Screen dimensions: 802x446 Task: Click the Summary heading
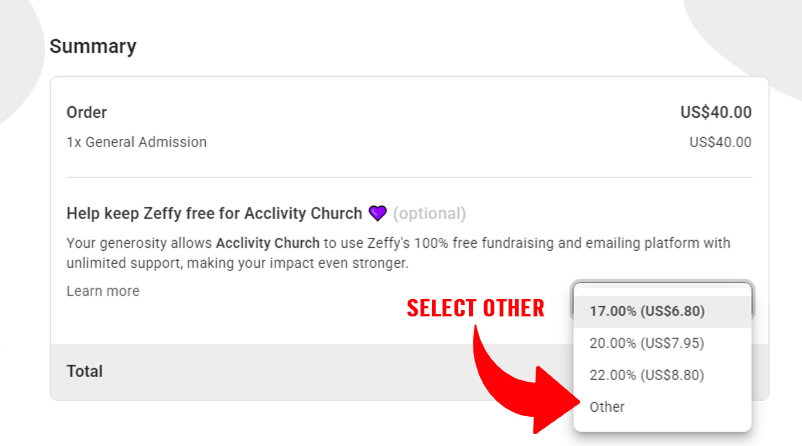[x=93, y=46]
